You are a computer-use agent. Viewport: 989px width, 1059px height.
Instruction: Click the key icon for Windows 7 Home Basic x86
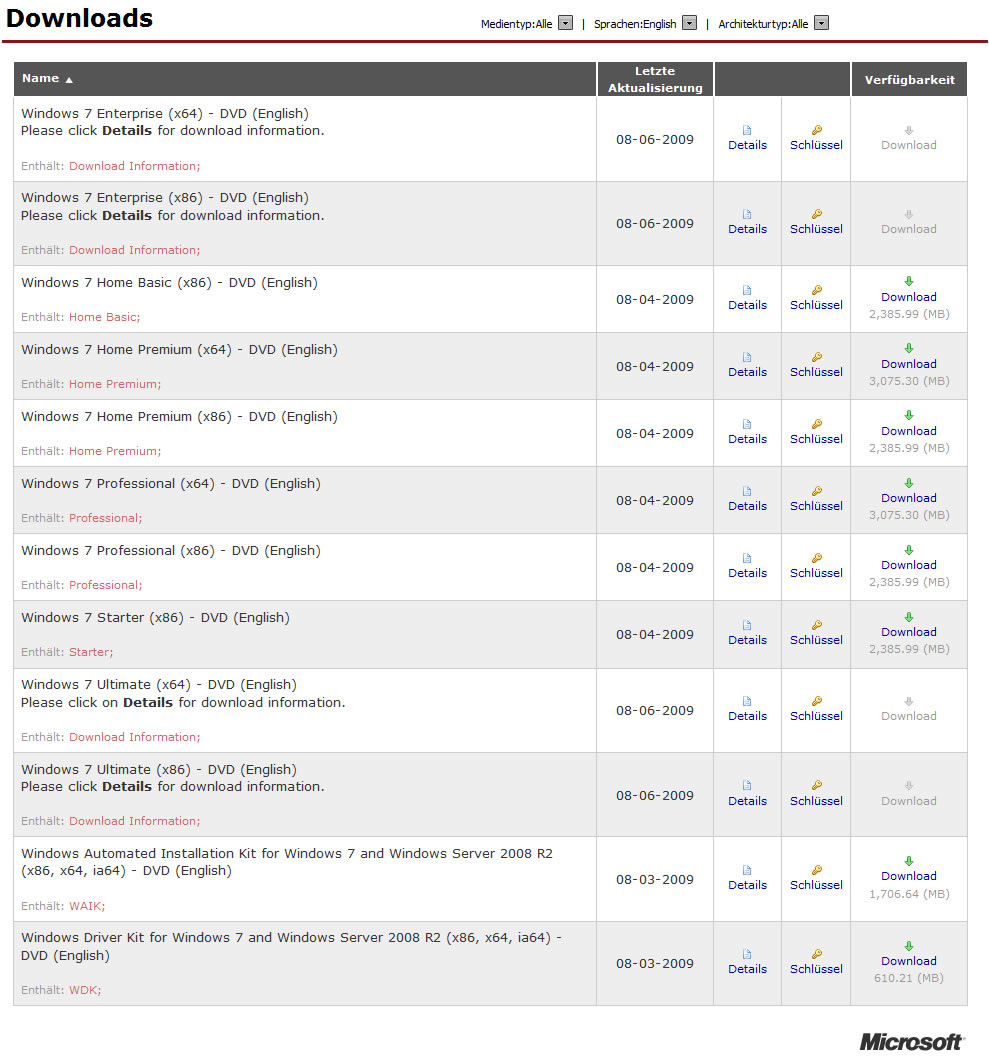817,290
